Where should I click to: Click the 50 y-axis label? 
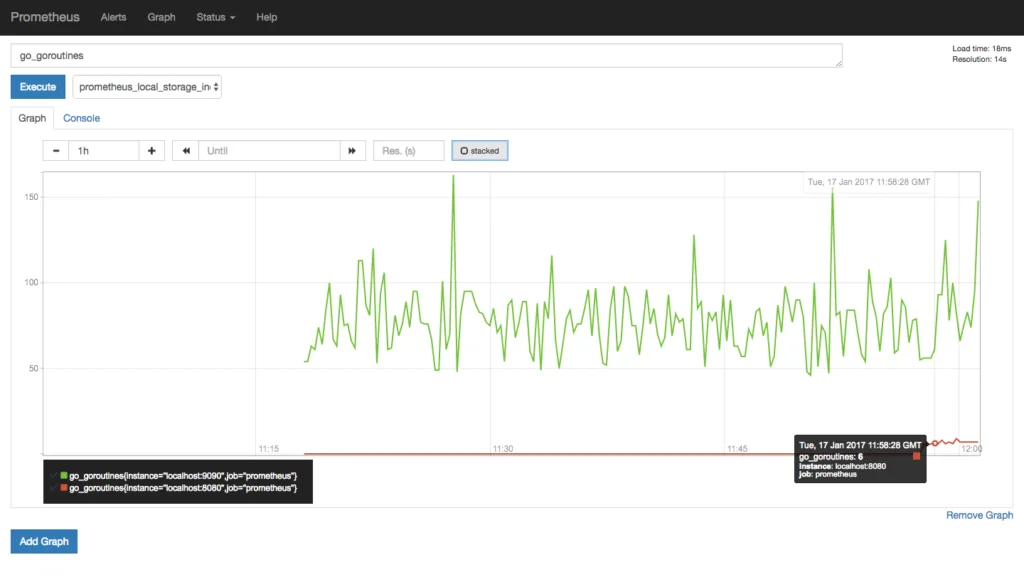[x=33, y=368]
